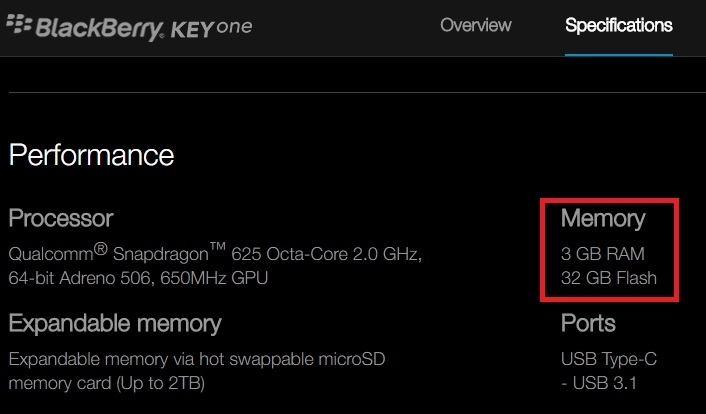This screenshot has height=414, width=706.
Task: Click the 64-bit Adreno 506 GPU line
Action: click(138, 278)
